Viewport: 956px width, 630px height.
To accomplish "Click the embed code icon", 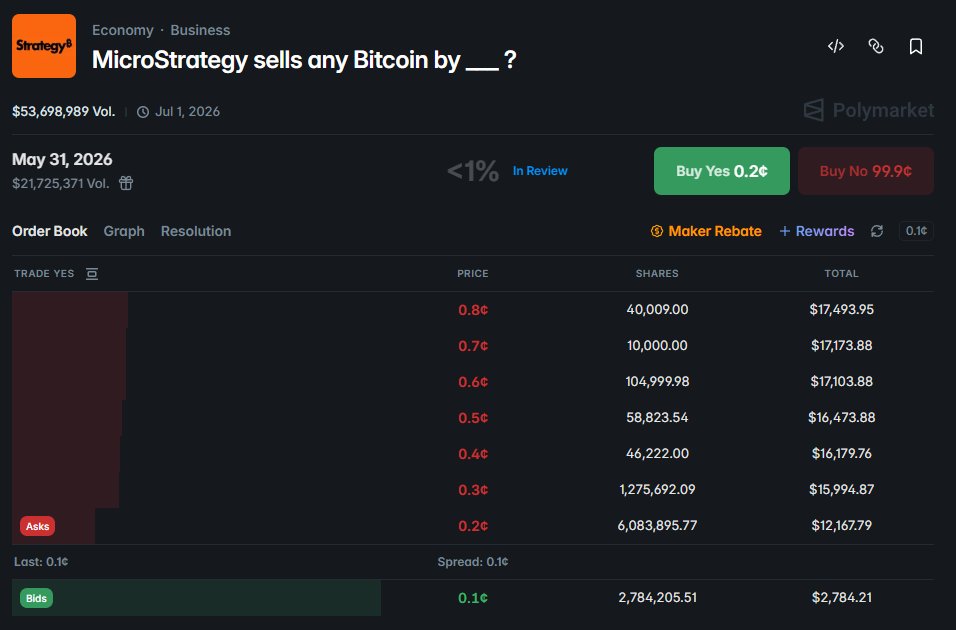I will [x=836, y=46].
